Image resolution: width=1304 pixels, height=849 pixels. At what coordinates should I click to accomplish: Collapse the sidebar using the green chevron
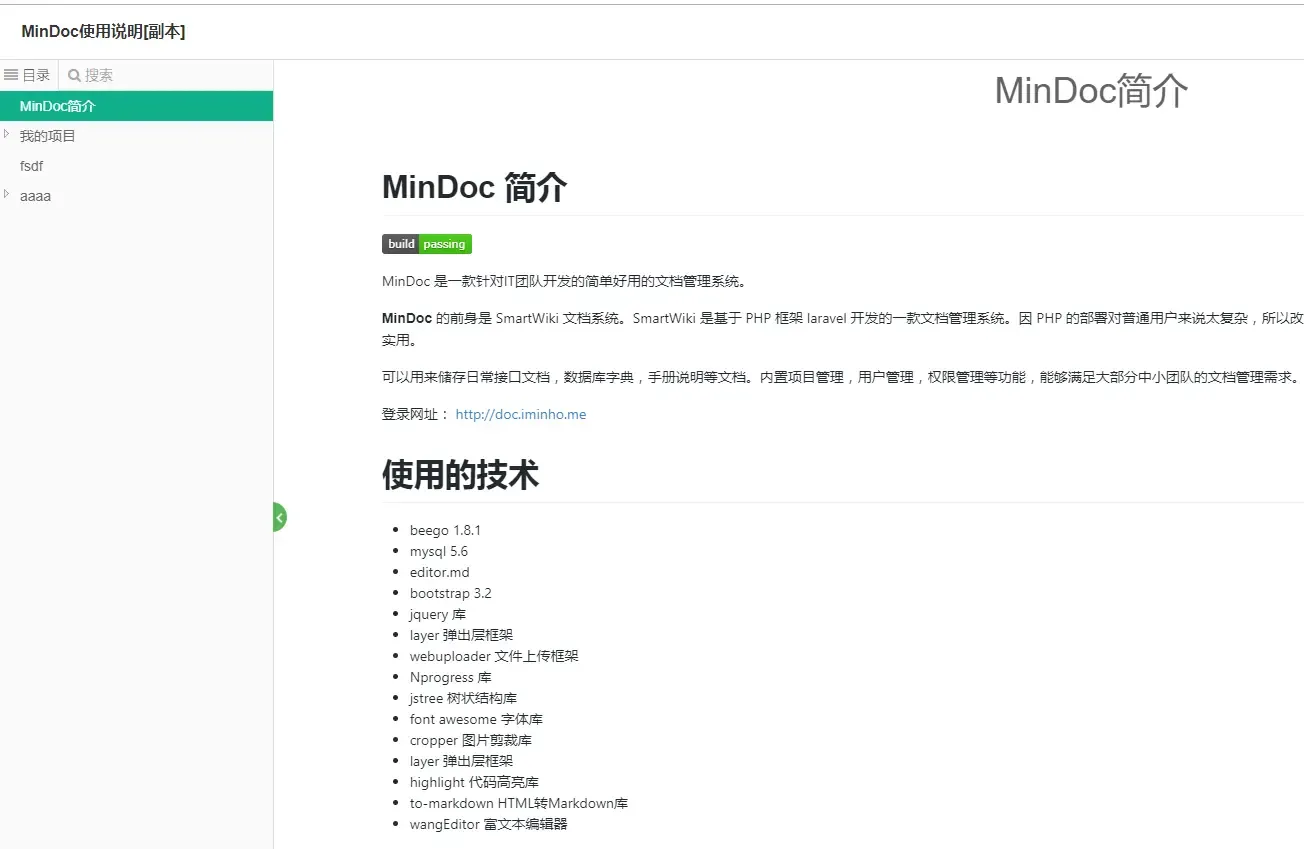tap(278, 516)
